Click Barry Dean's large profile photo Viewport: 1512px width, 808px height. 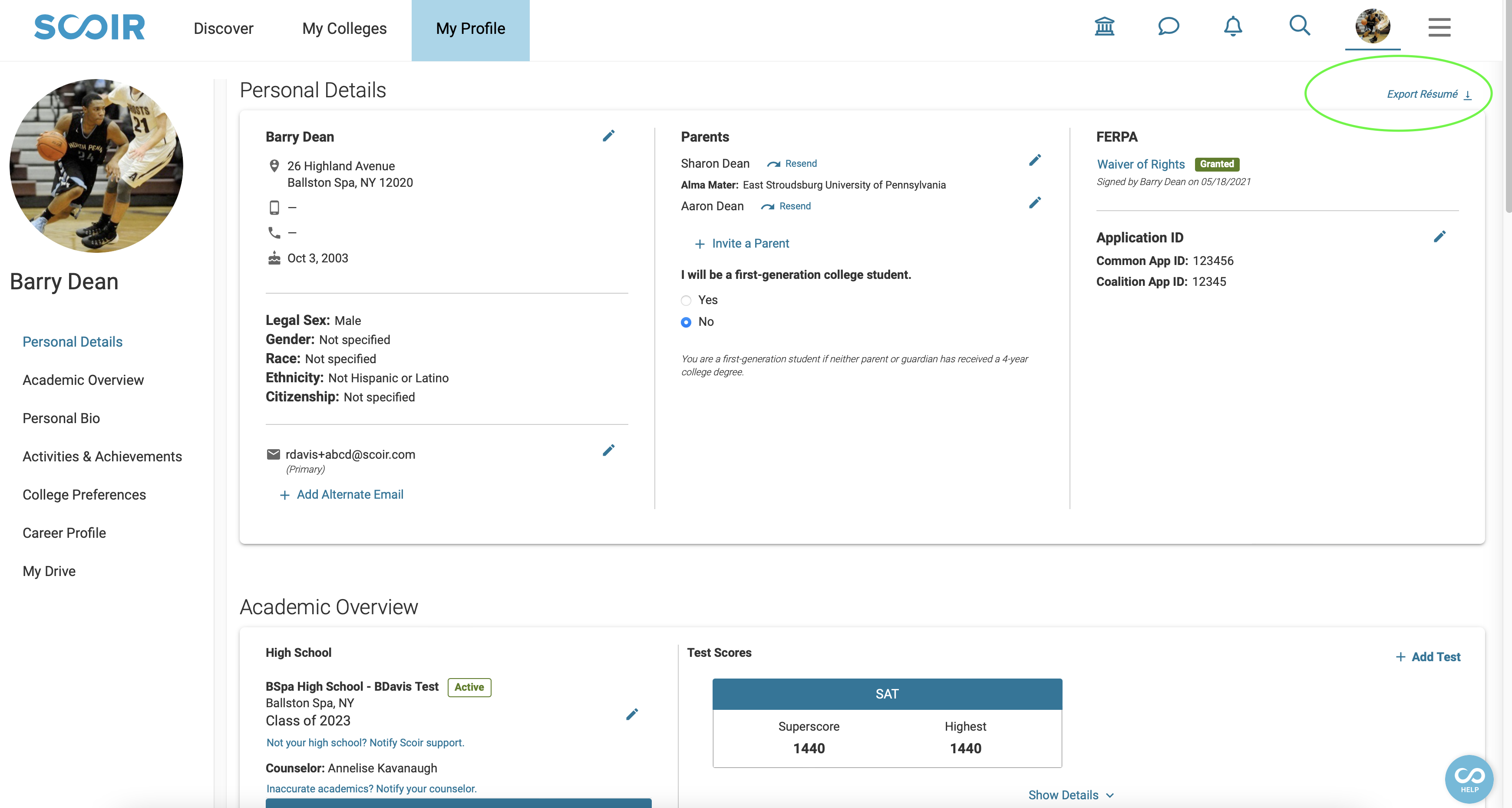point(96,166)
